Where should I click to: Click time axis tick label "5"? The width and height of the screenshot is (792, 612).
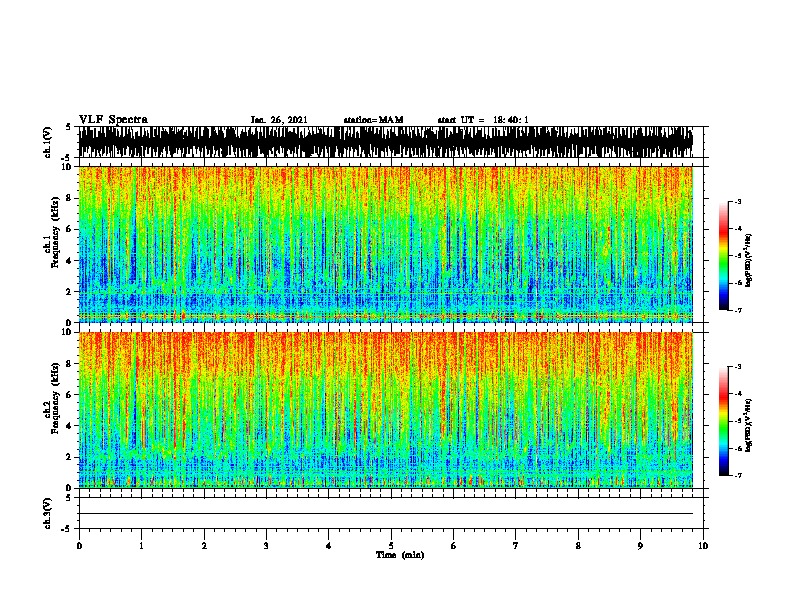tap(391, 546)
